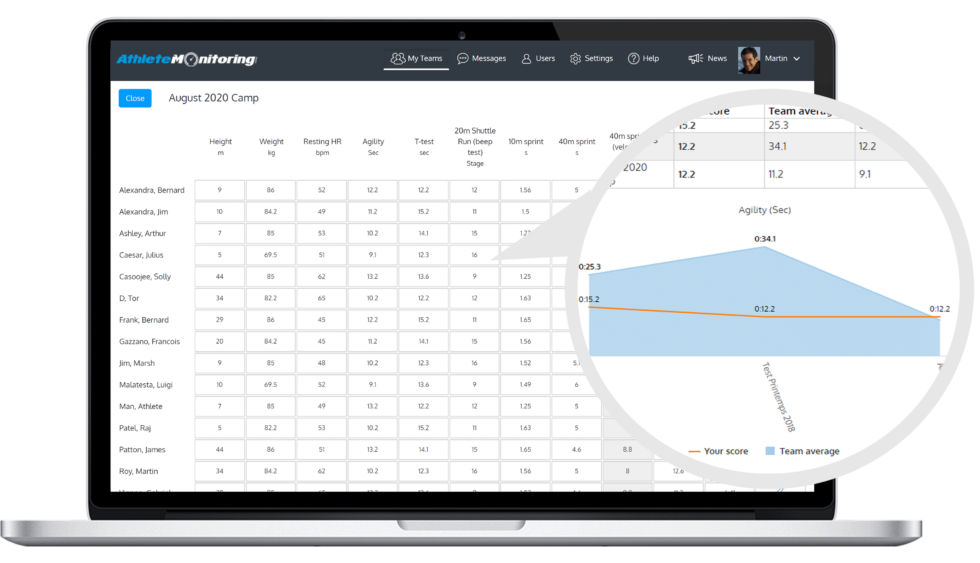Click the Help question mark icon
This screenshot has height=563, width=980.
click(x=633, y=59)
